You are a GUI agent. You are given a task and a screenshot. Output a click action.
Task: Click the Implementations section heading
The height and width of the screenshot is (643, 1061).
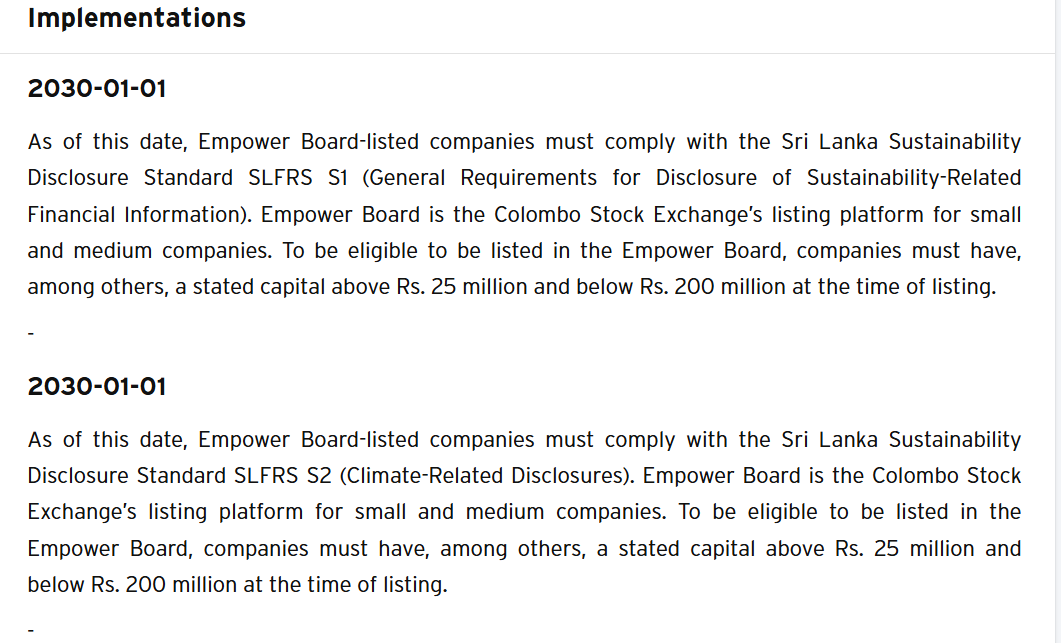[x=137, y=18]
